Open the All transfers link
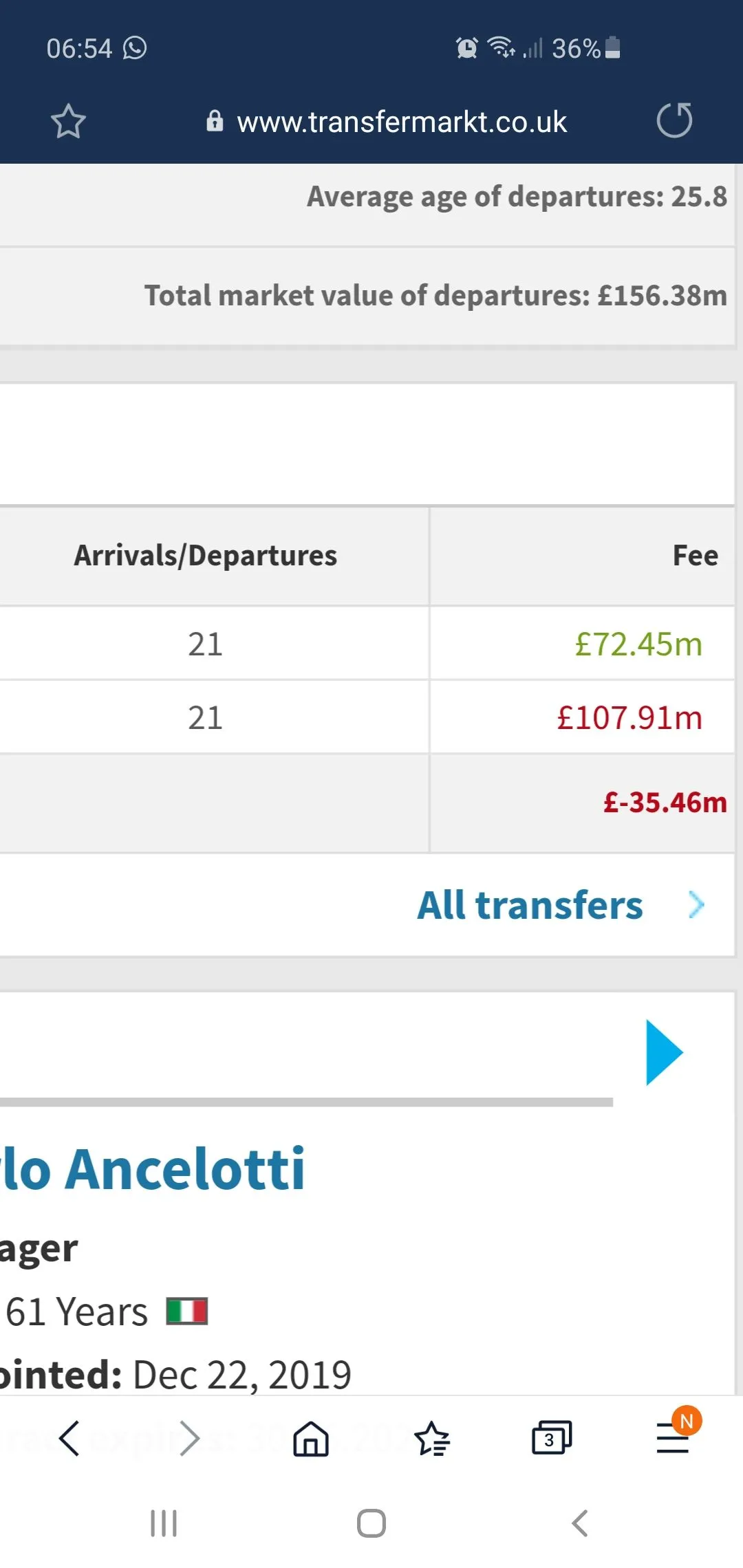Viewport: 743px width, 1568px height. click(x=530, y=905)
